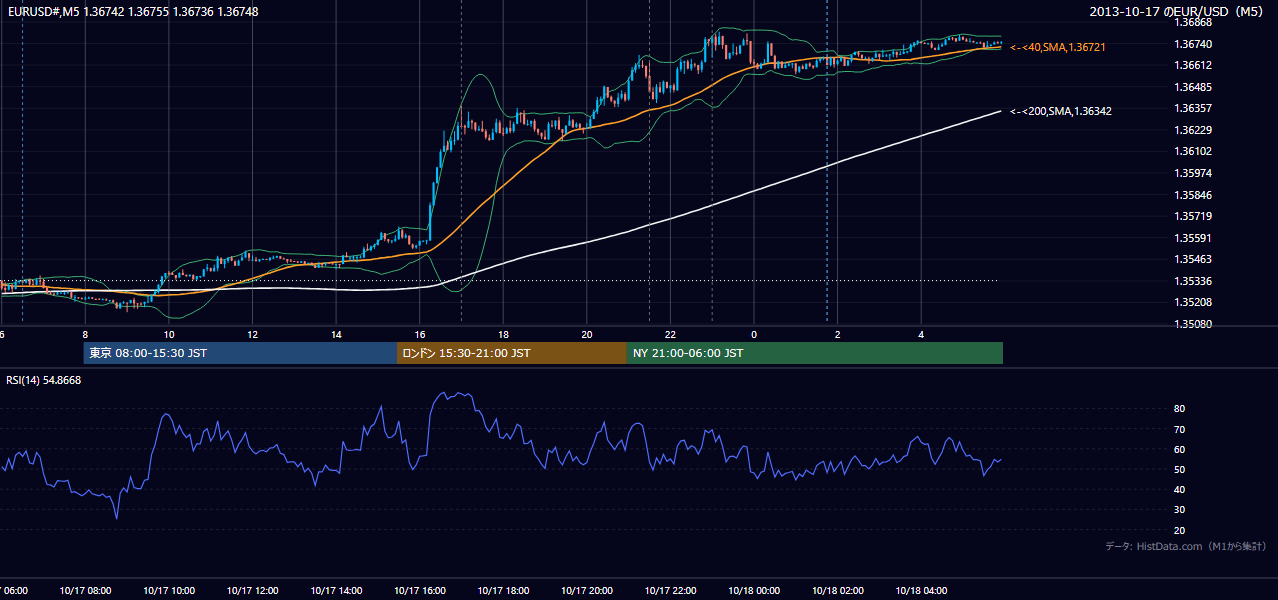
Task: Click hour tick 22 under price chart
Action: coord(671,334)
